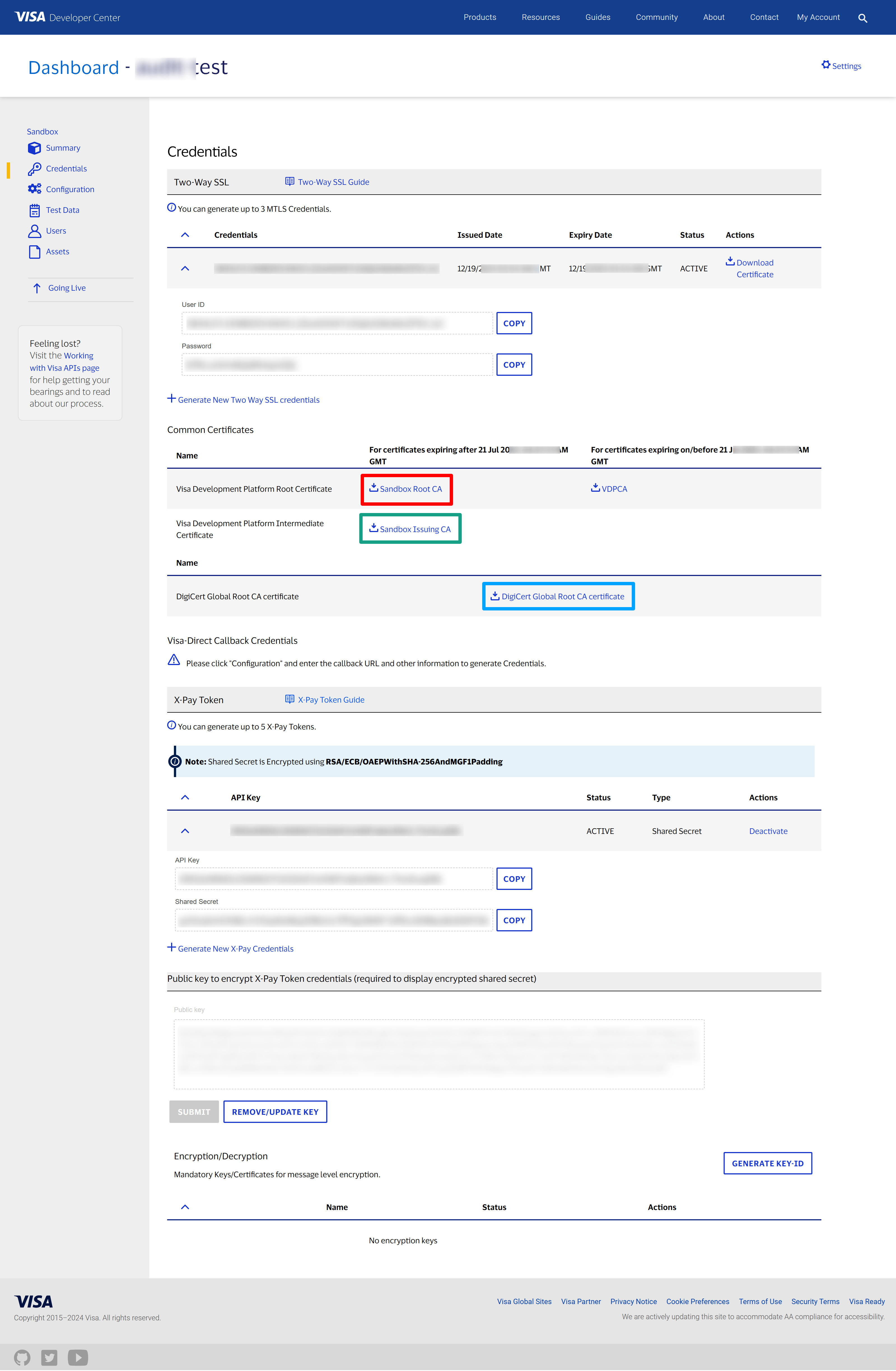Screen dimensions: 896x1371
Task: Open Working with Visa APIs page link
Action: coord(64,362)
